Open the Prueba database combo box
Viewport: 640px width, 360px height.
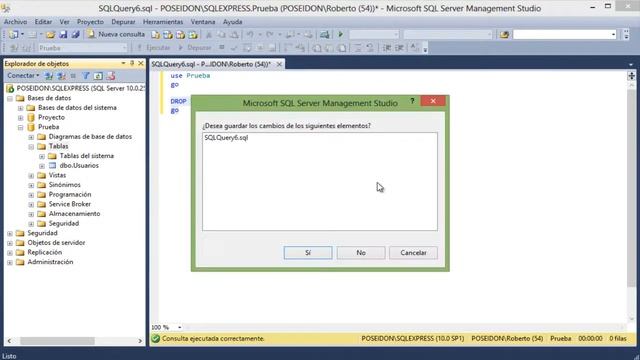(82, 48)
